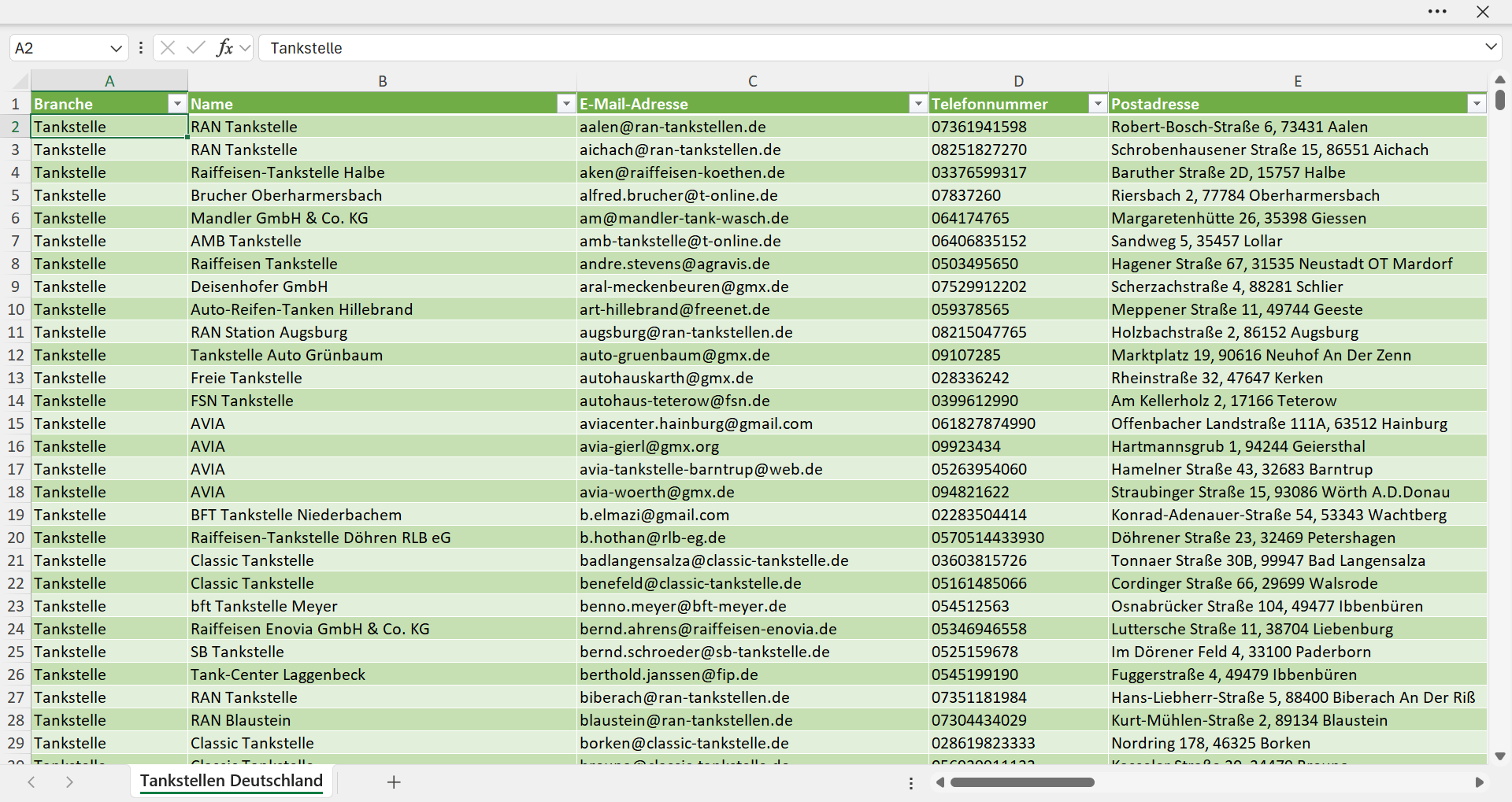1512x802 pixels.
Task: Select cell FSN Tankstelle
Action: [x=383, y=401]
